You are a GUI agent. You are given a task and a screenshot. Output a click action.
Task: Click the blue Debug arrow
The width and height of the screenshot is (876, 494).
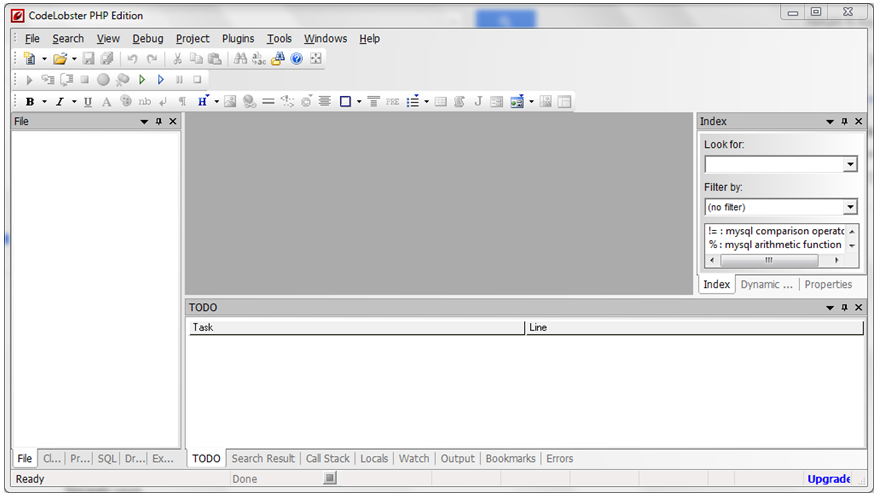click(x=161, y=80)
